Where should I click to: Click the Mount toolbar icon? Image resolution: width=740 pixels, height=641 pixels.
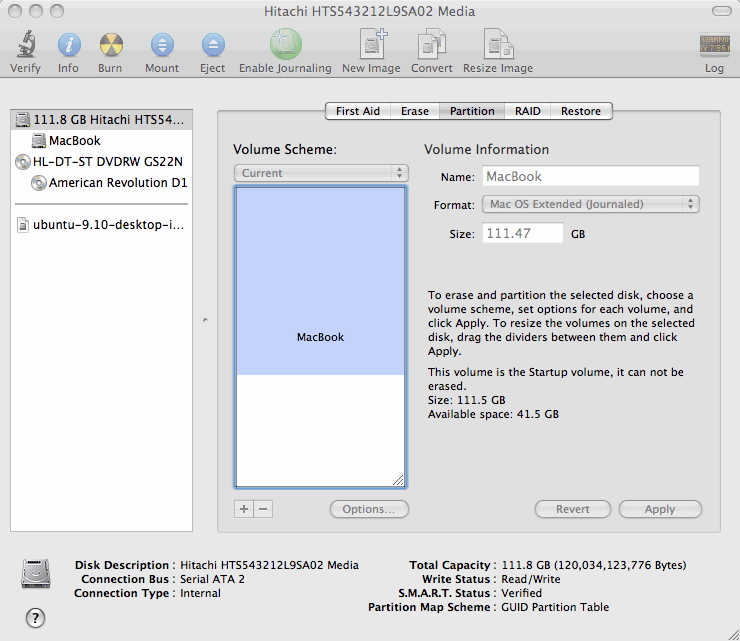(x=162, y=45)
